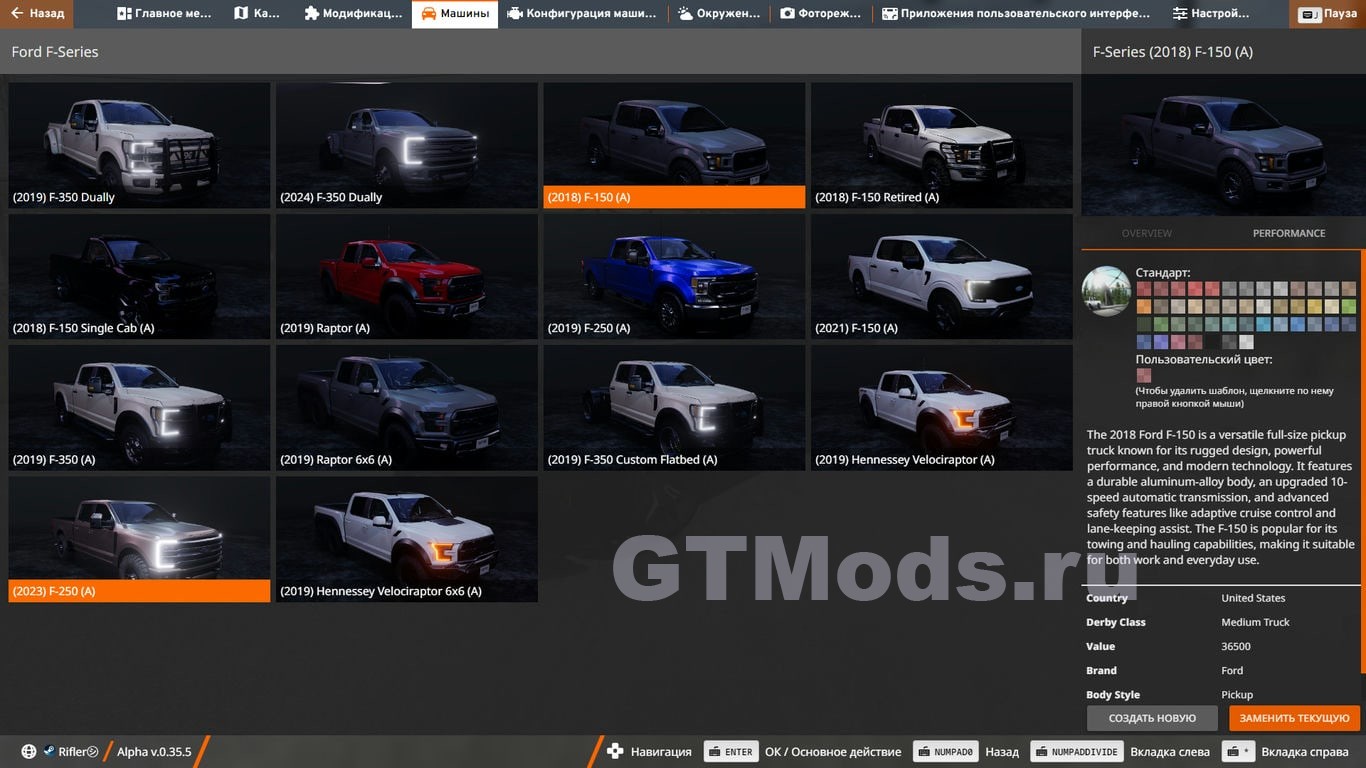Click the ЗАМЕНИТЬ ТЕКУЩУЮ button

(x=1295, y=718)
